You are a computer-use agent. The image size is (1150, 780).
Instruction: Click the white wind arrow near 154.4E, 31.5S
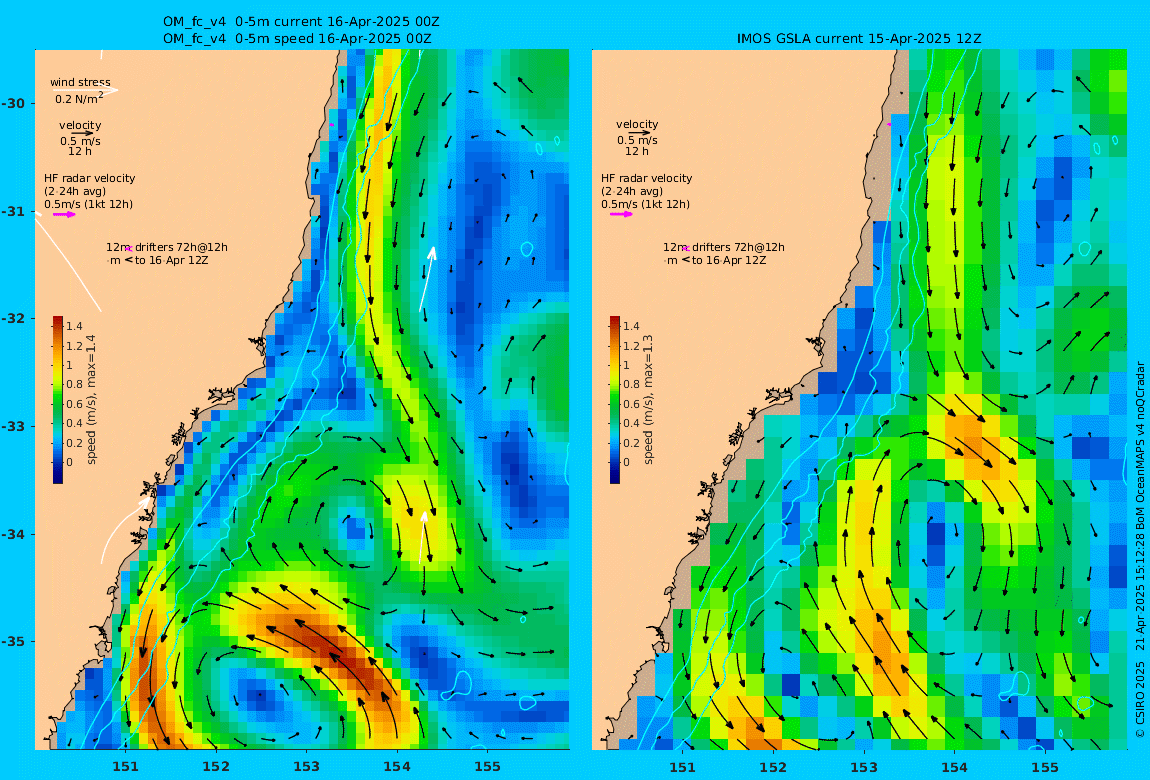pyautogui.click(x=427, y=279)
